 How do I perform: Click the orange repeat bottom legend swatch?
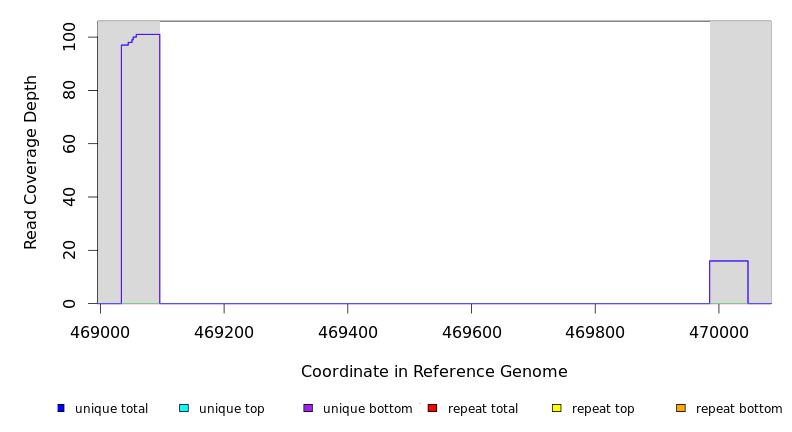681,408
